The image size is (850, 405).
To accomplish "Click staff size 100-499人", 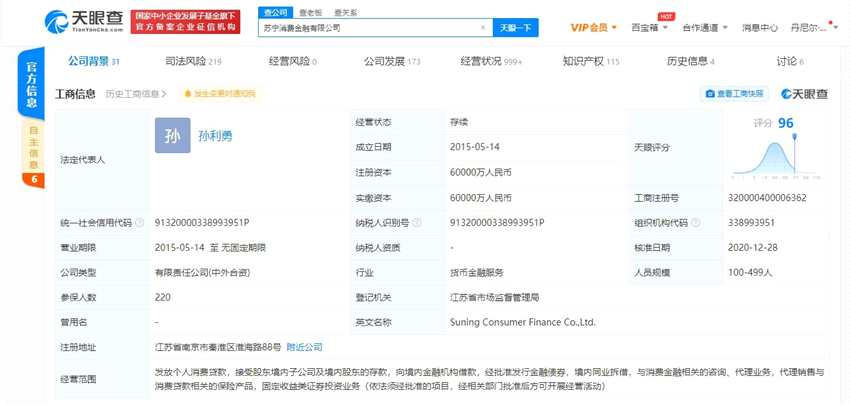I will point(750,273).
